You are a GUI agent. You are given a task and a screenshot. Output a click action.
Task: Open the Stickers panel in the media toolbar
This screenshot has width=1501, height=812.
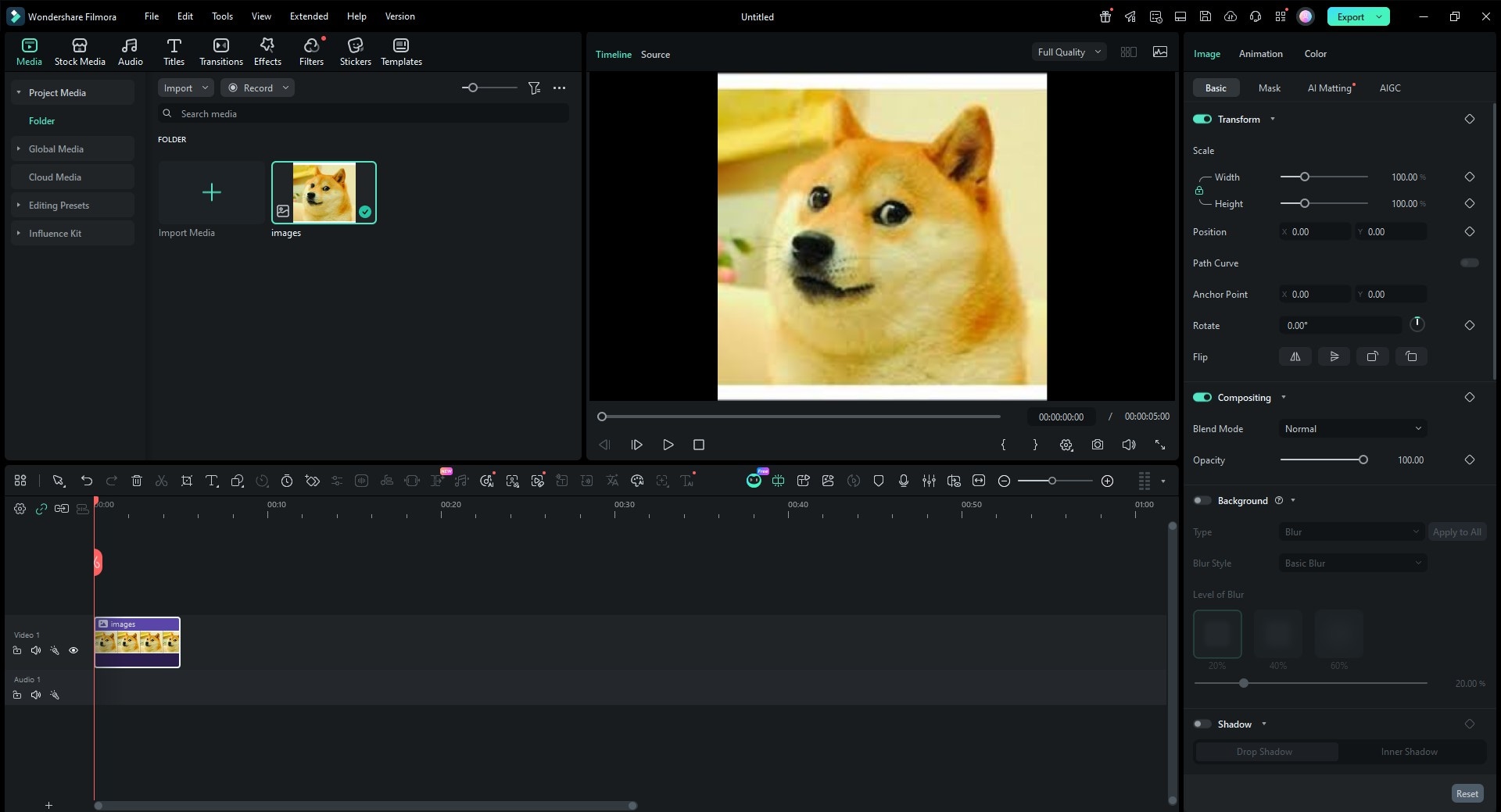click(356, 50)
